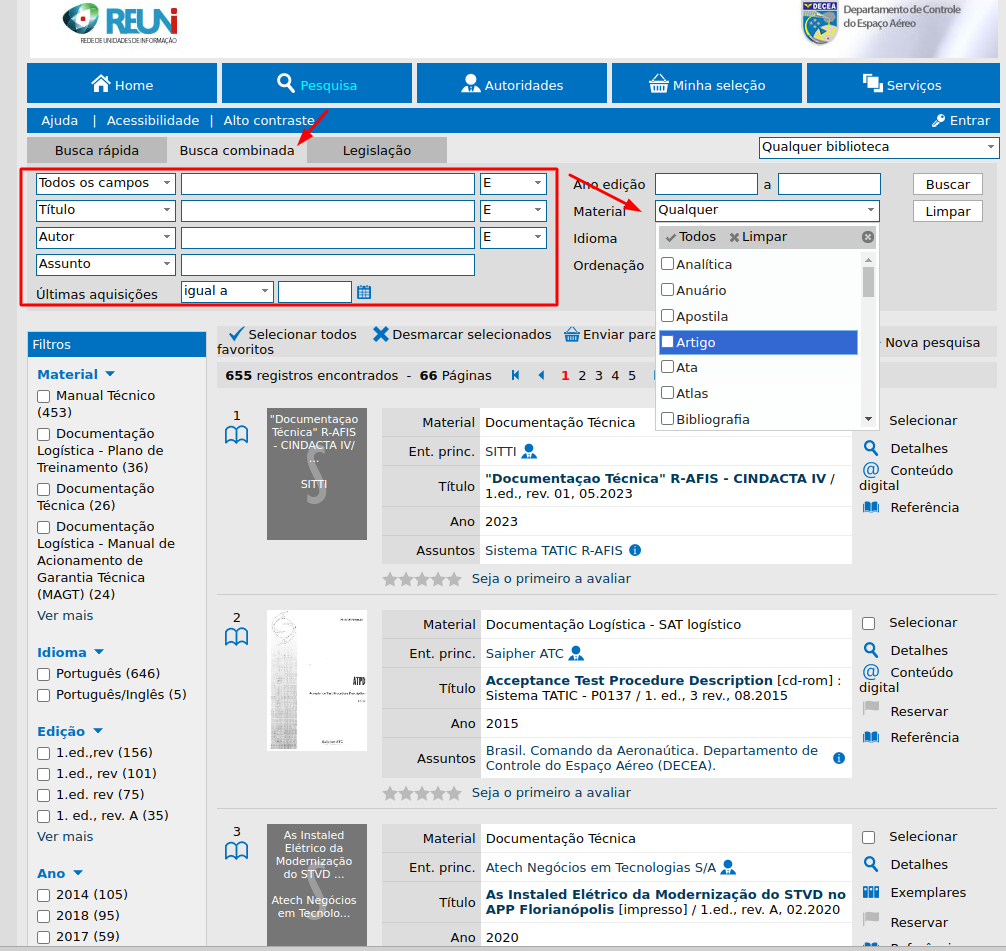Close the Material dropdown list
This screenshot has width=1006, height=951.
867,237
